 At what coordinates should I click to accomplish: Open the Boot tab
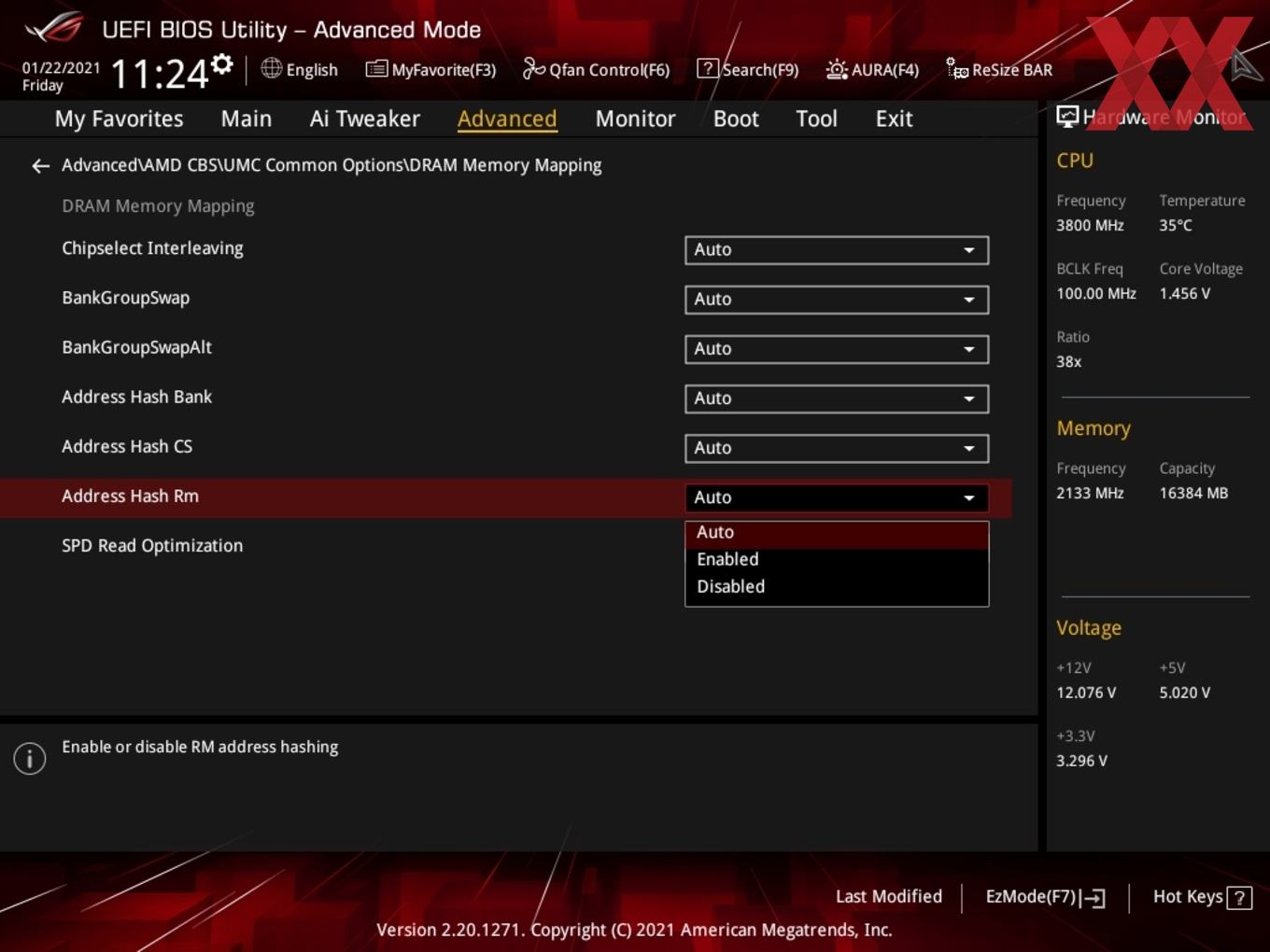click(736, 119)
